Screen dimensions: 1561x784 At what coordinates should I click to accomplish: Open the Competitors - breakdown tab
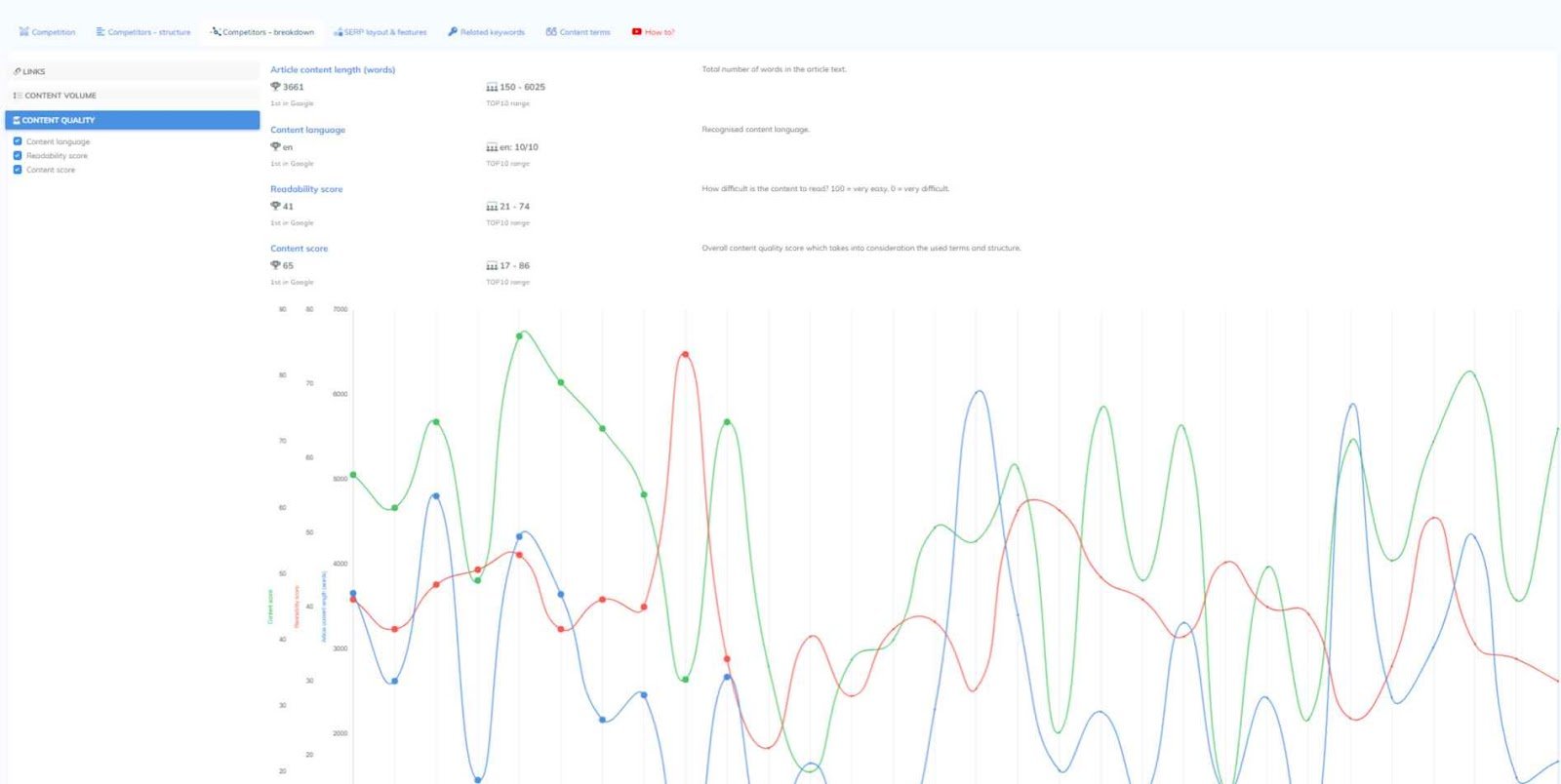click(262, 32)
